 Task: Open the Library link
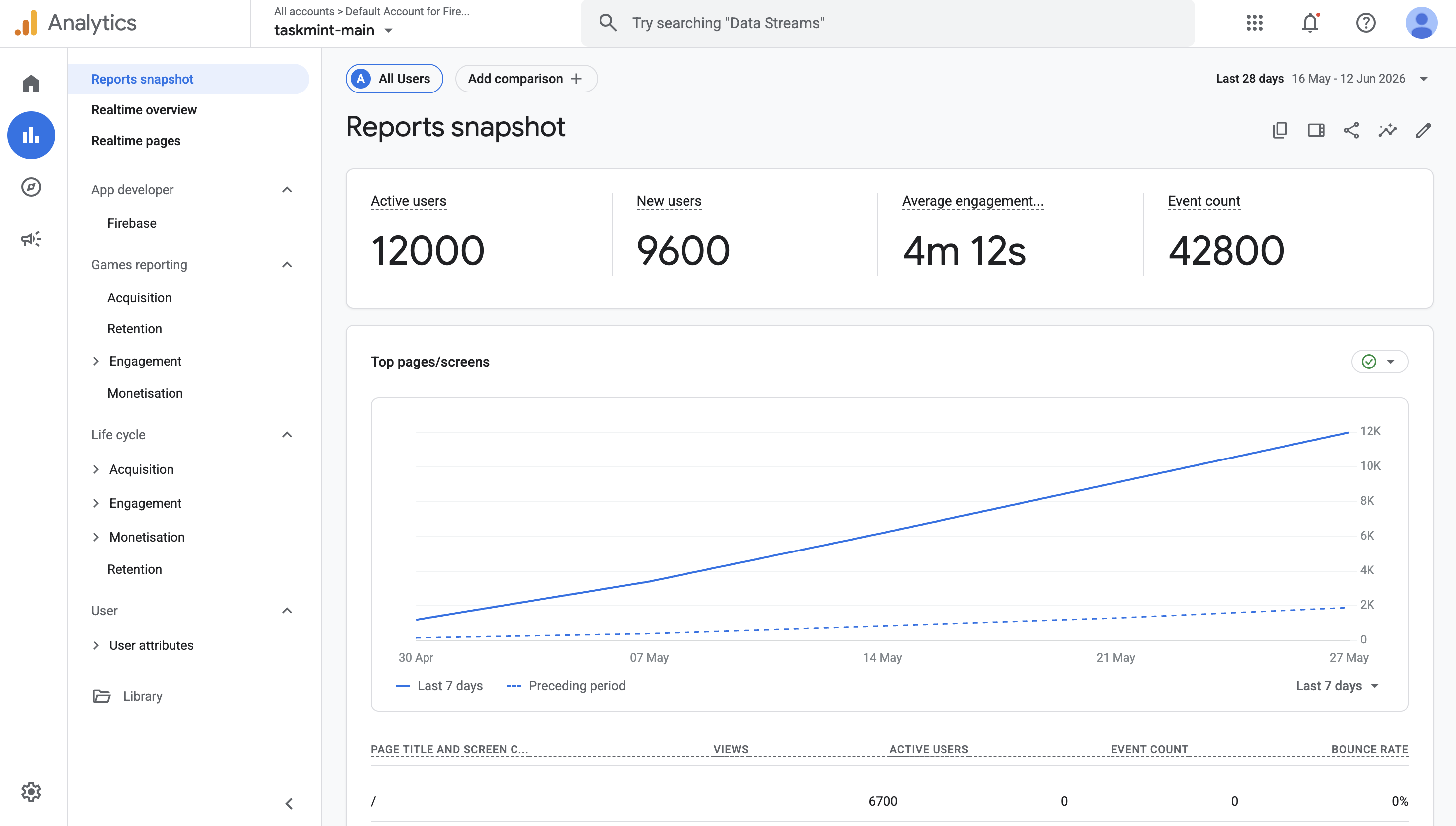coord(142,696)
